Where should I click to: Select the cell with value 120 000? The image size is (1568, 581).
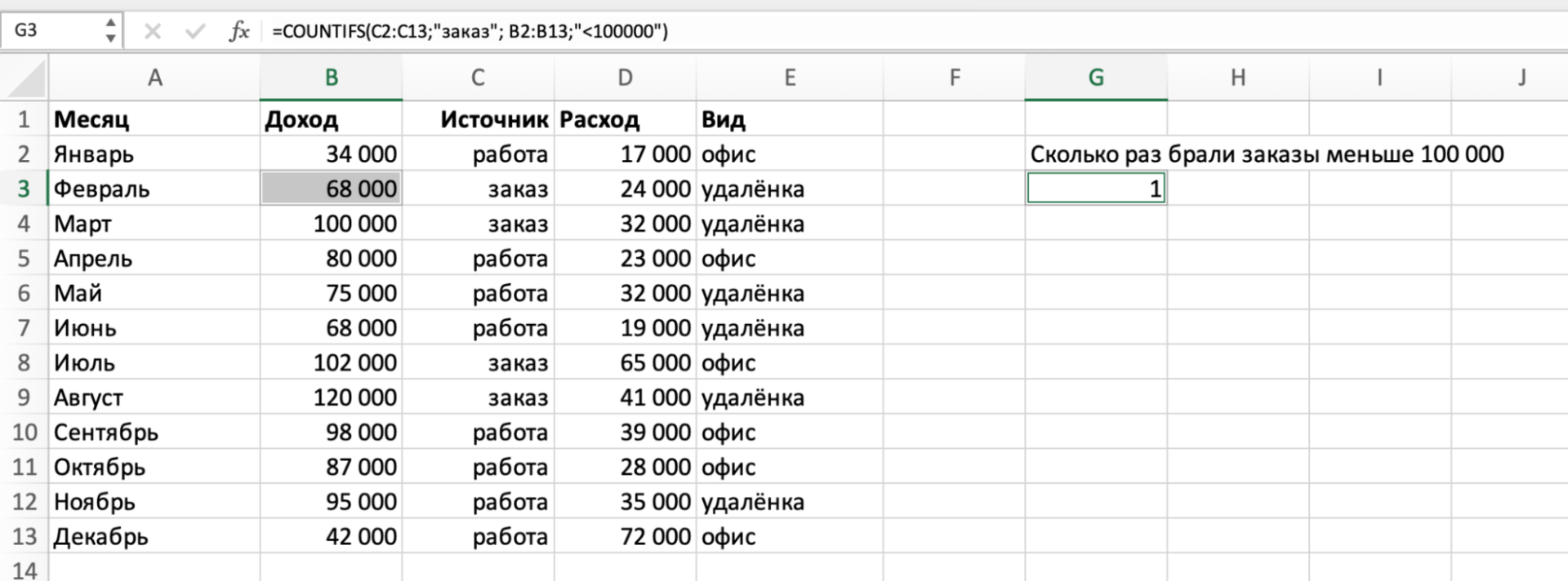pos(331,397)
